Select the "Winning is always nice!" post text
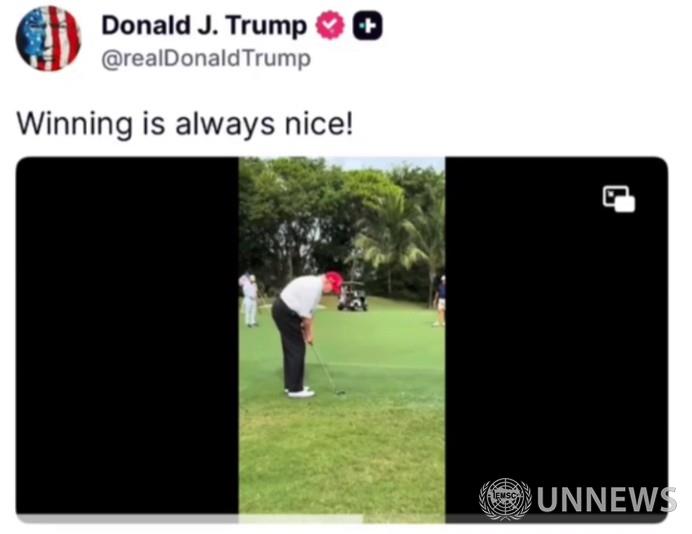Image resolution: width=692 pixels, height=534 pixels. (x=185, y=124)
